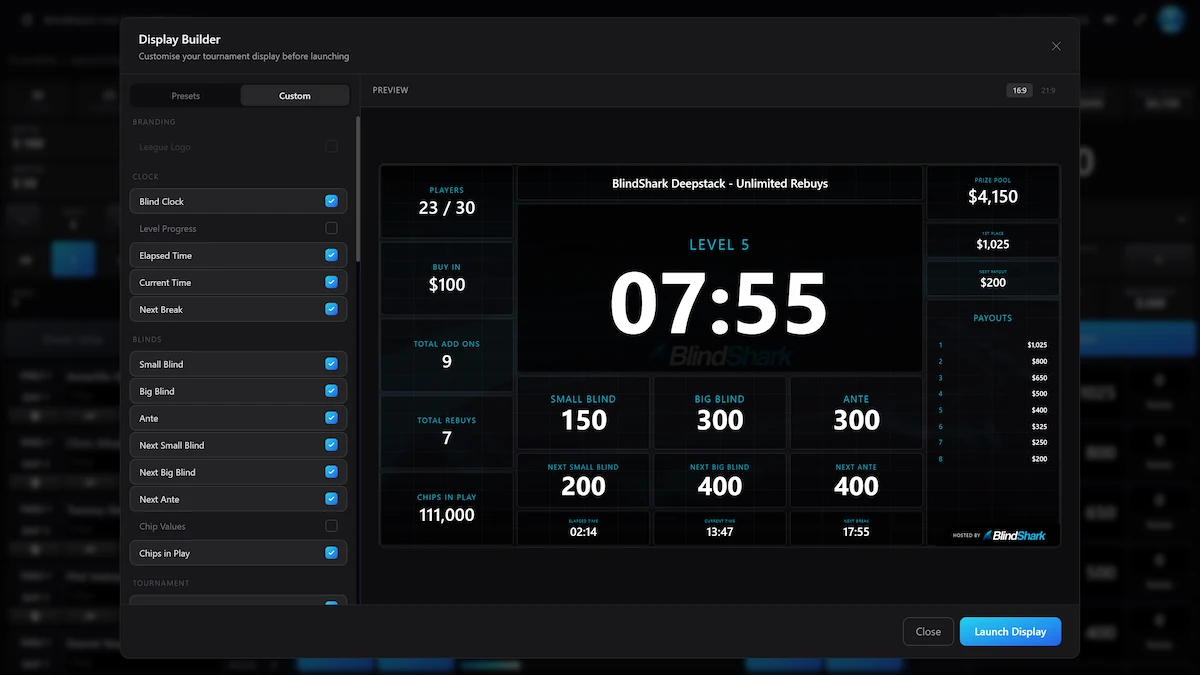Click the Level 5 label in preview

pyautogui.click(x=719, y=245)
